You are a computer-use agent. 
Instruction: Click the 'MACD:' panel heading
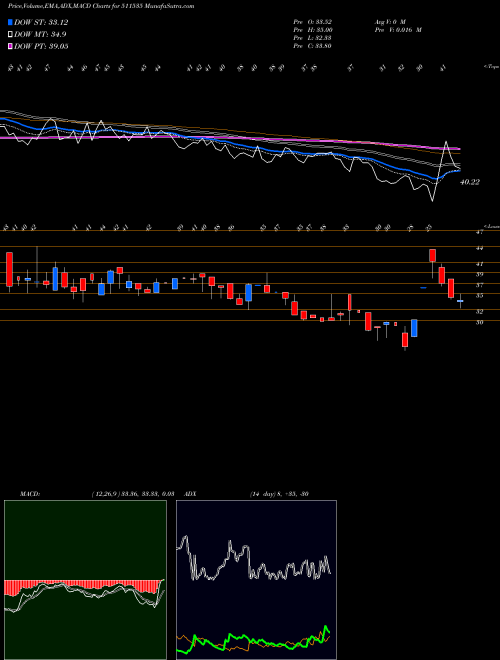click(29, 494)
